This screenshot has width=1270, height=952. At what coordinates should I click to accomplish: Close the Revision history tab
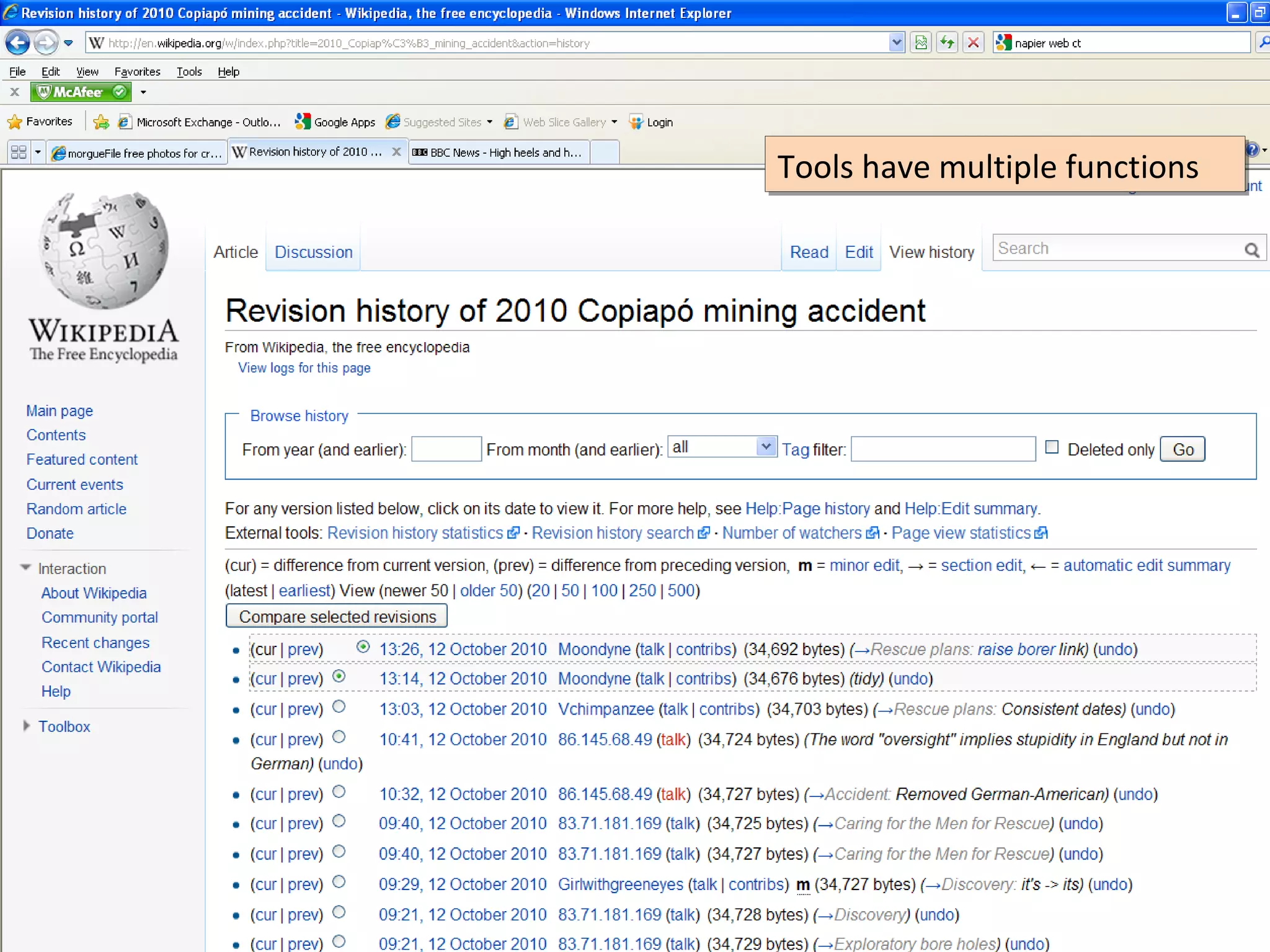396,152
